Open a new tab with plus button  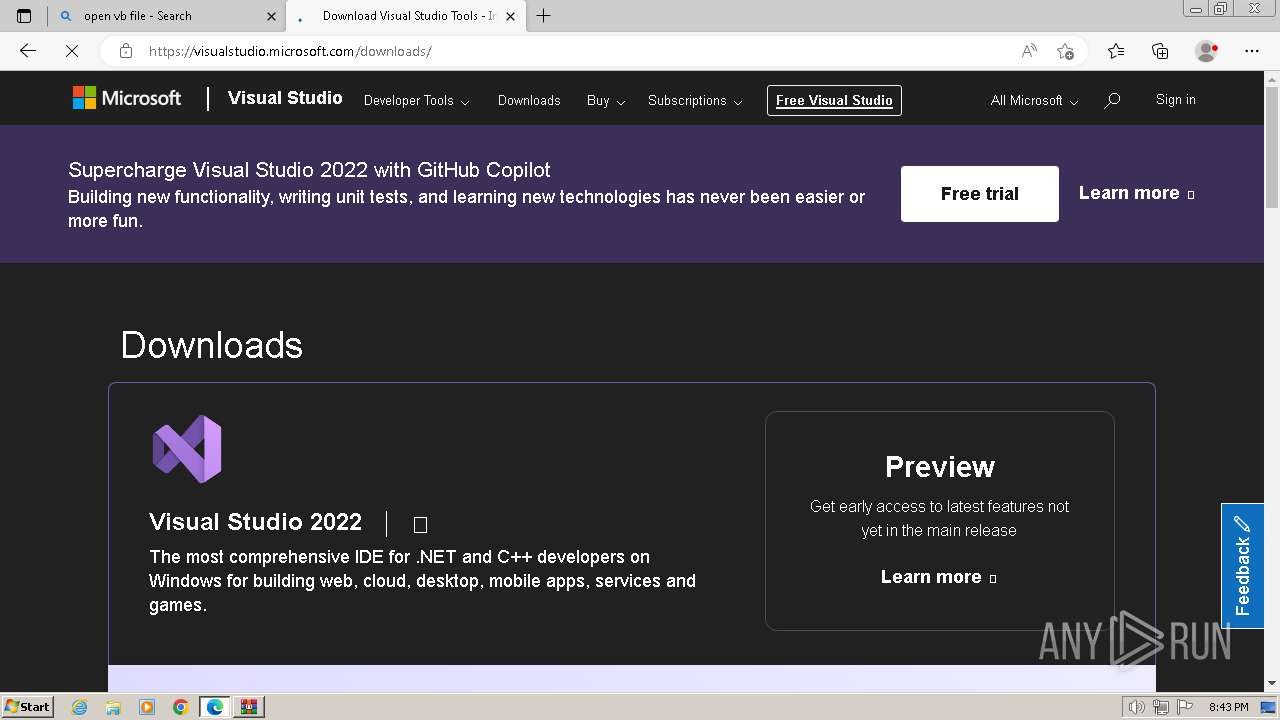click(544, 16)
